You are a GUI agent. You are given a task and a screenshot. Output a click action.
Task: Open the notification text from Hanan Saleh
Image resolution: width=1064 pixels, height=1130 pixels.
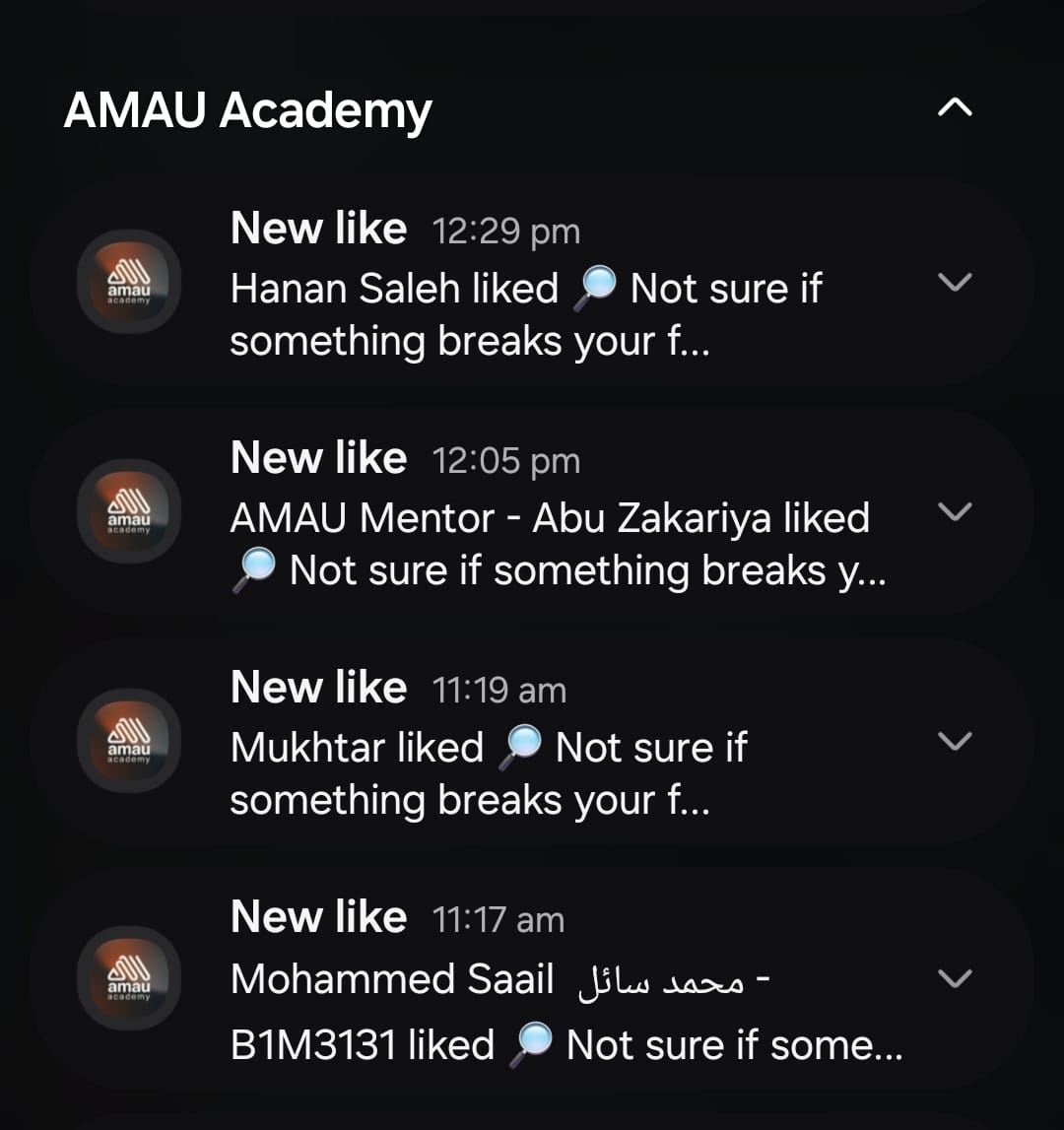[525, 315]
